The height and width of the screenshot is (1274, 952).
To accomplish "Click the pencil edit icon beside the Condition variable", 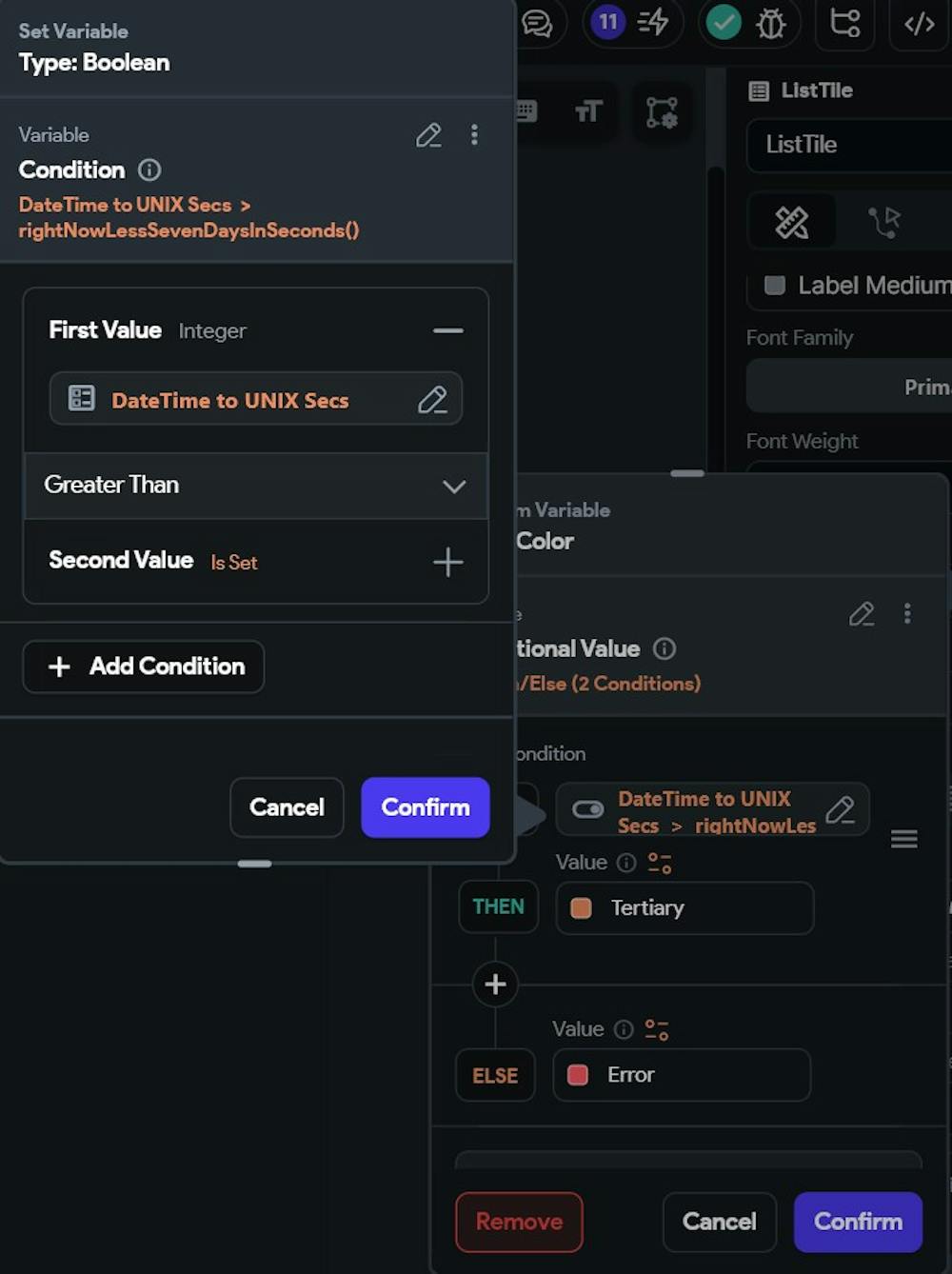I will tap(428, 135).
